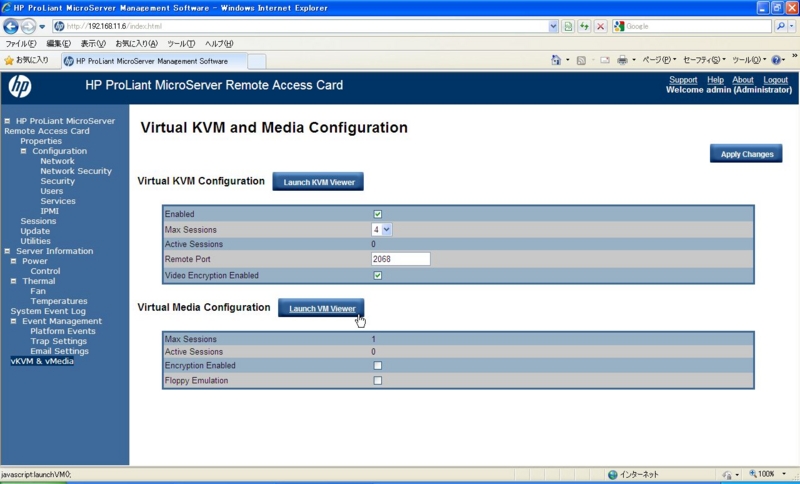Click the Remote Port input field
The image size is (800, 484).
click(401, 259)
